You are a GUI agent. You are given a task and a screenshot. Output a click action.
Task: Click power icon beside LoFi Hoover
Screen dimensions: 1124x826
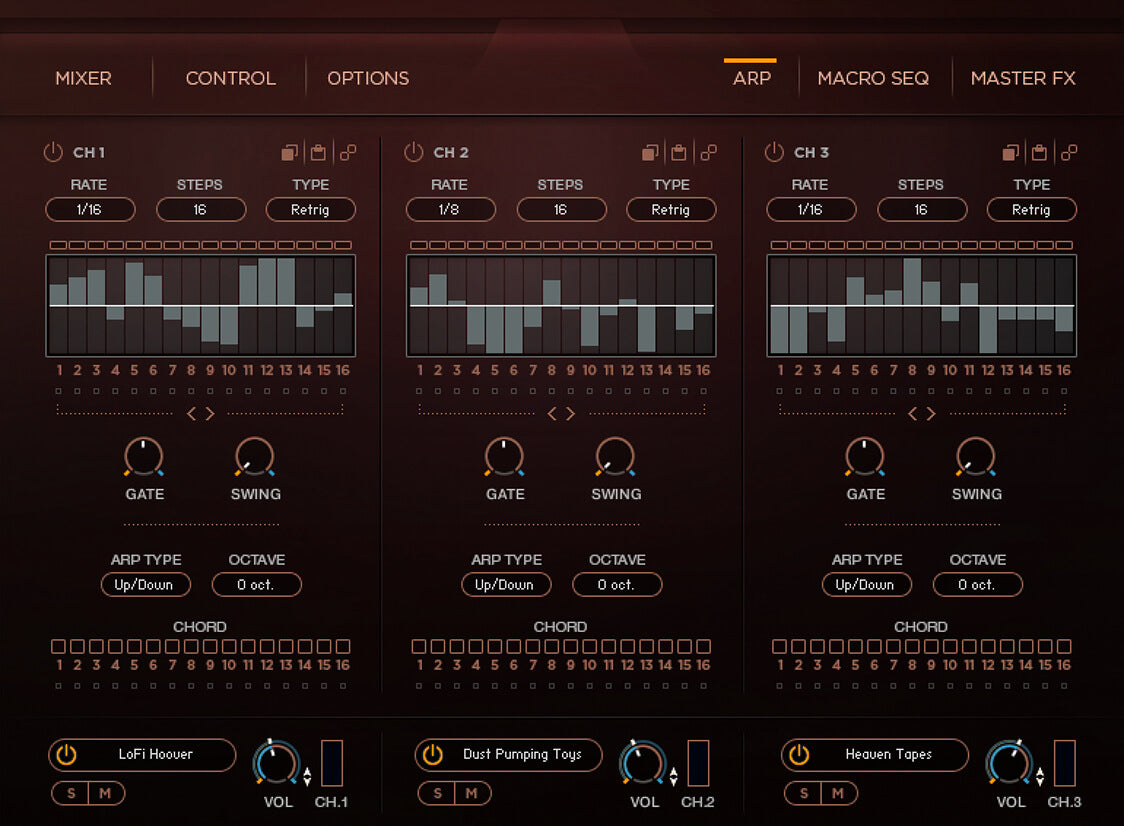click(x=66, y=755)
